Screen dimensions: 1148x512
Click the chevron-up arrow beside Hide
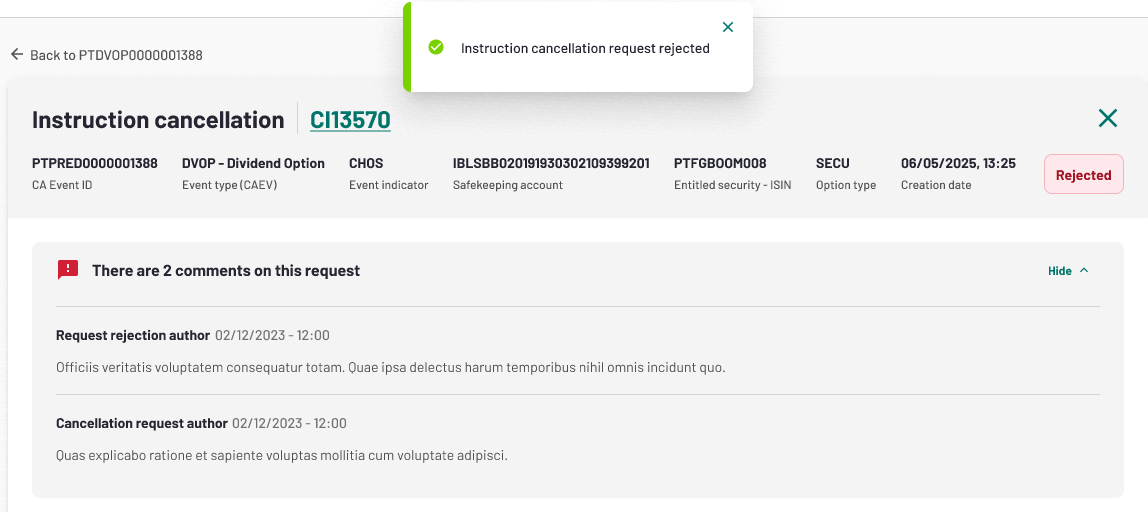click(1084, 270)
